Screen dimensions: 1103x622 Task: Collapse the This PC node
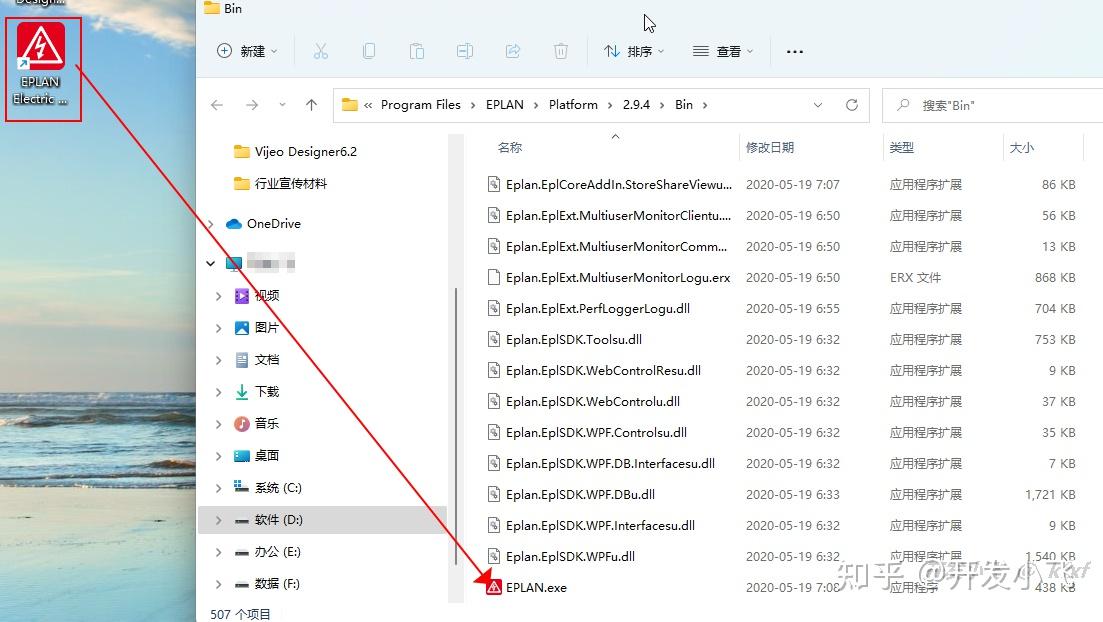pyautogui.click(x=210, y=263)
